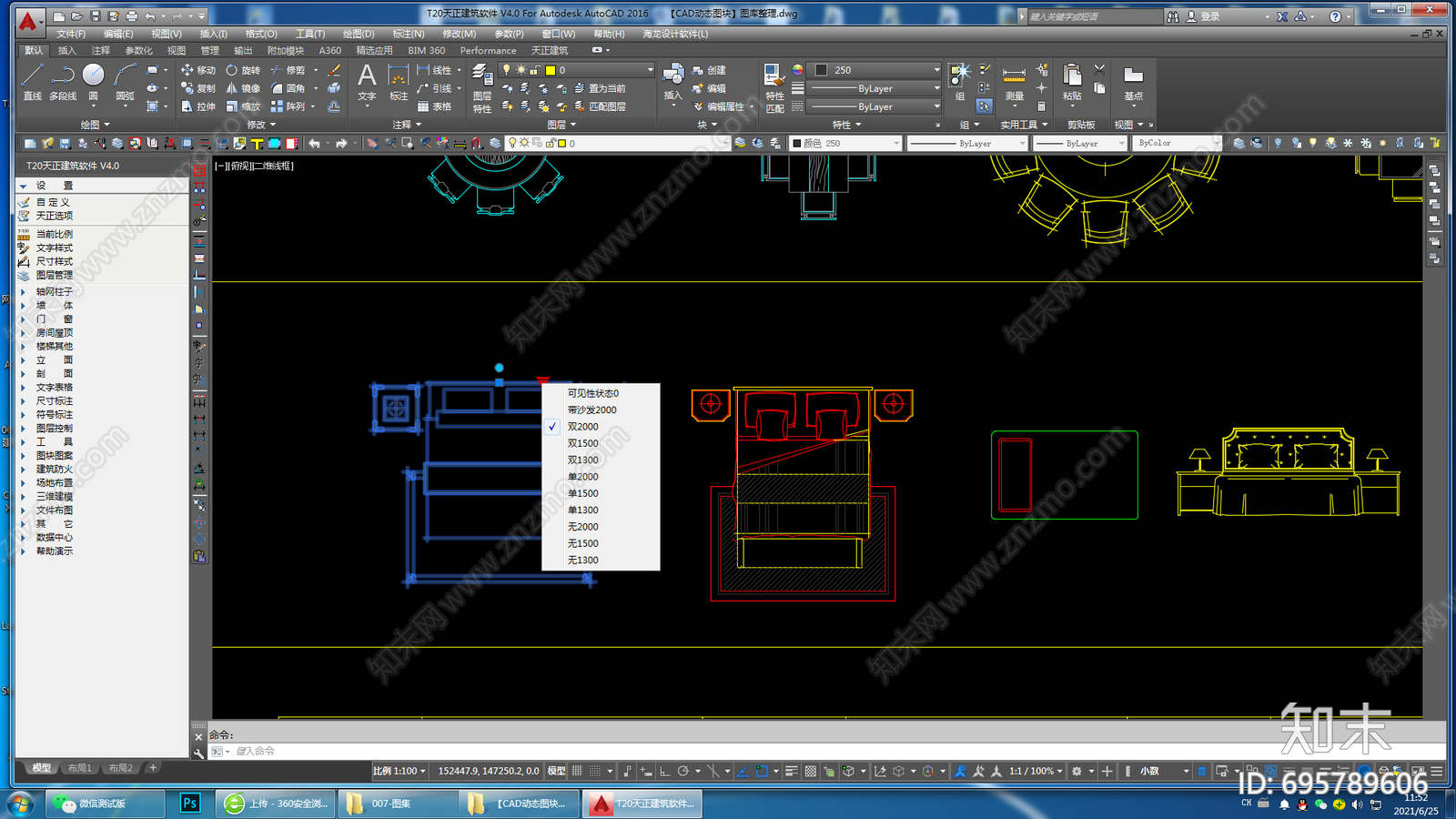Click the color wheel object color icon
Screen dimensions: 1456x819
point(797,70)
